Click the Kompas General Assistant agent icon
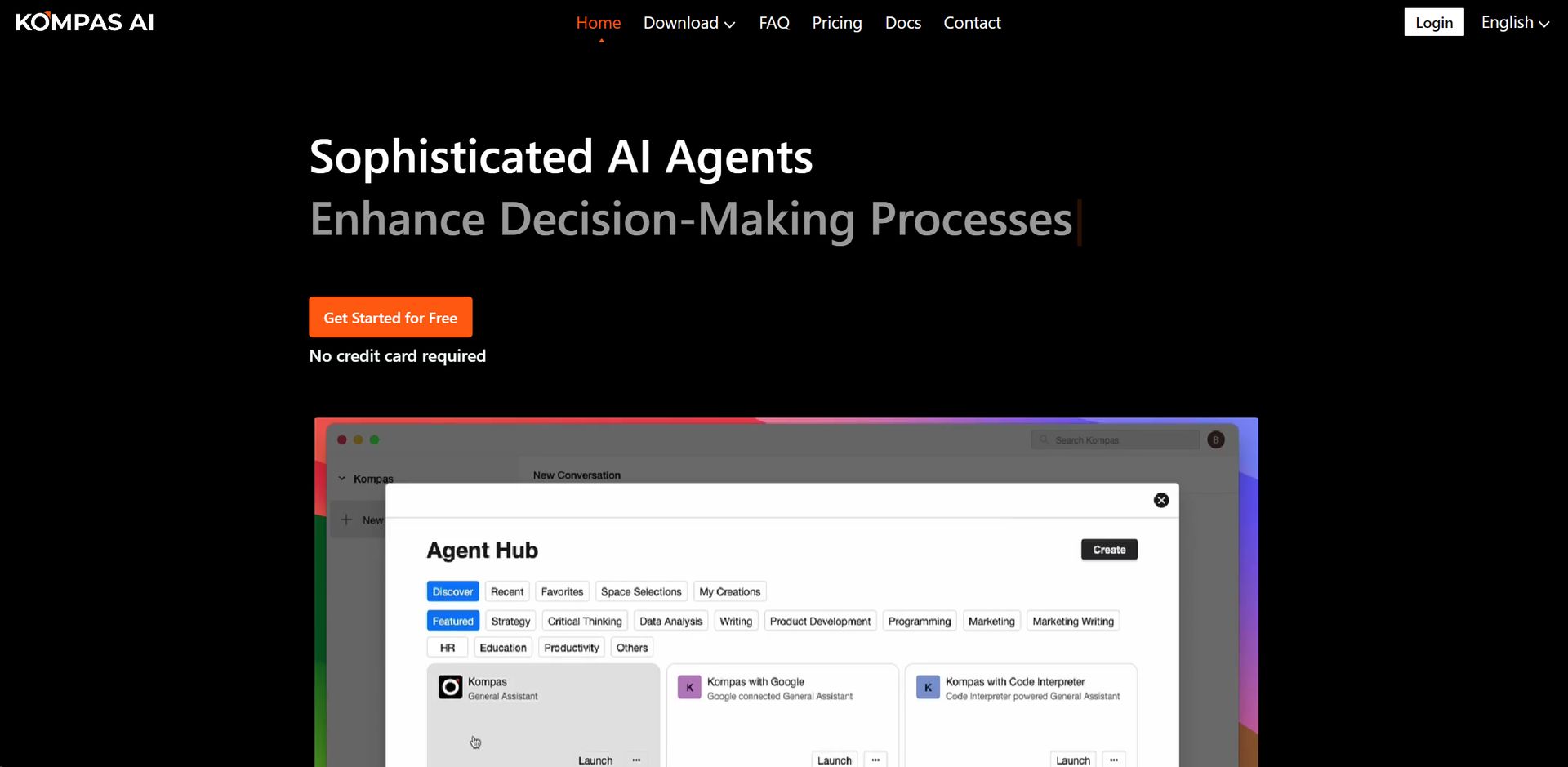The width and height of the screenshot is (1568, 767). (x=452, y=686)
